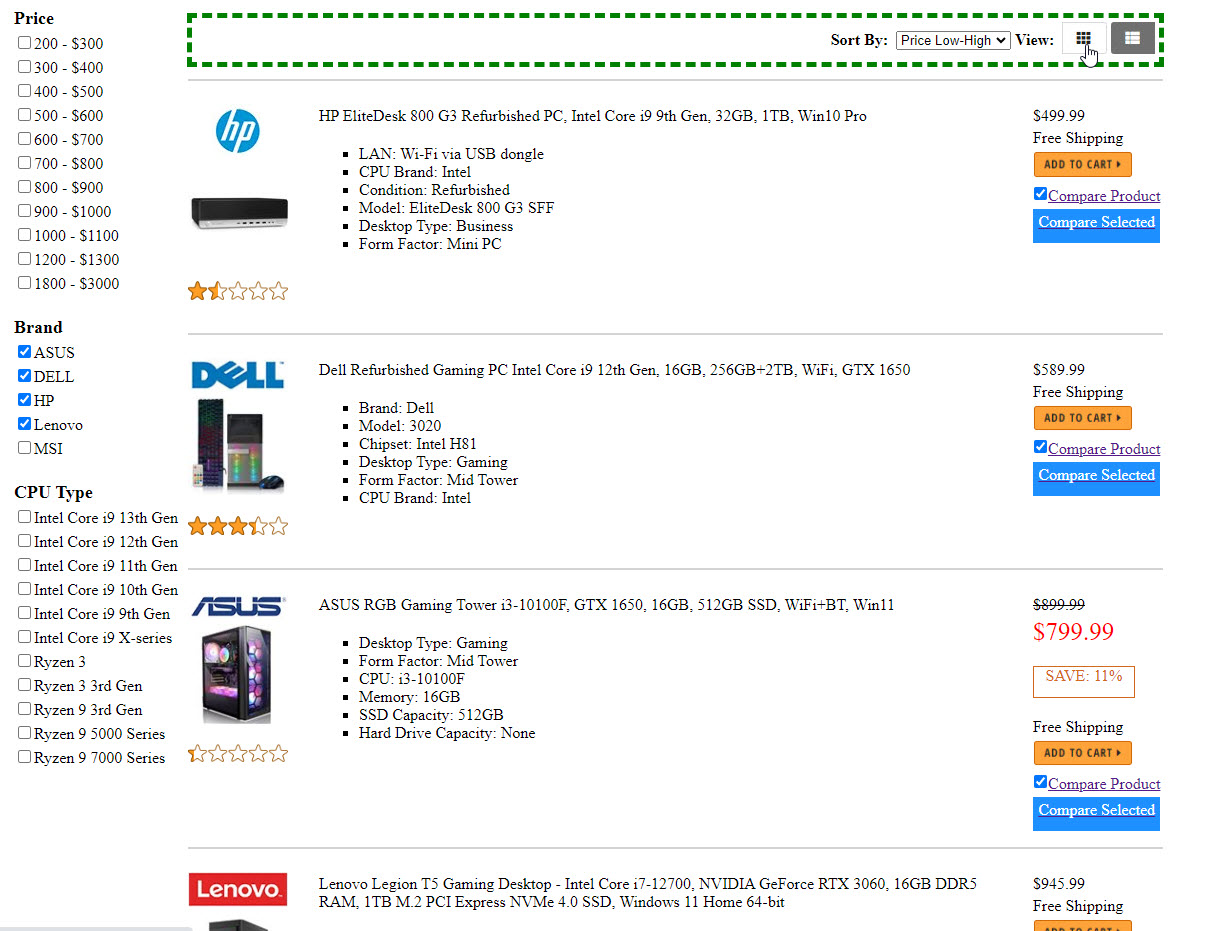Click the Lenovo brand logo
Screen dimensions: 1208x931
tap(238, 889)
